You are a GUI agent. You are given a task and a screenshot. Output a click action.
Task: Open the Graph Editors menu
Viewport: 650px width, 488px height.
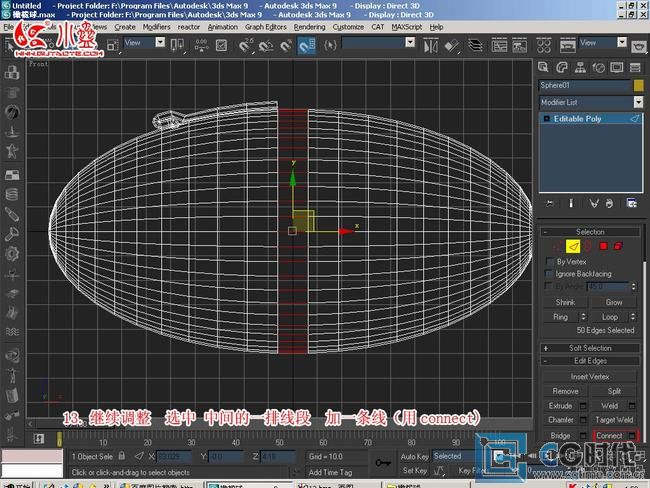click(266, 27)
